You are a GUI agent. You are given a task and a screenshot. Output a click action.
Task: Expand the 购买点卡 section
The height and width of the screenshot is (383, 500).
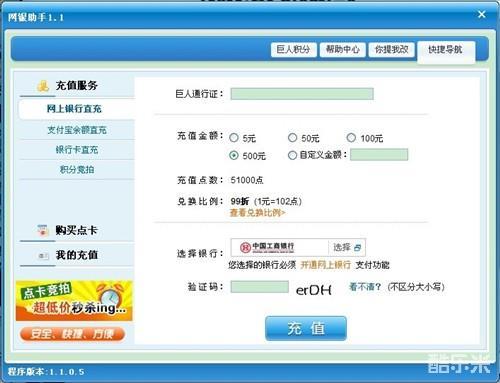coord(77,230)
